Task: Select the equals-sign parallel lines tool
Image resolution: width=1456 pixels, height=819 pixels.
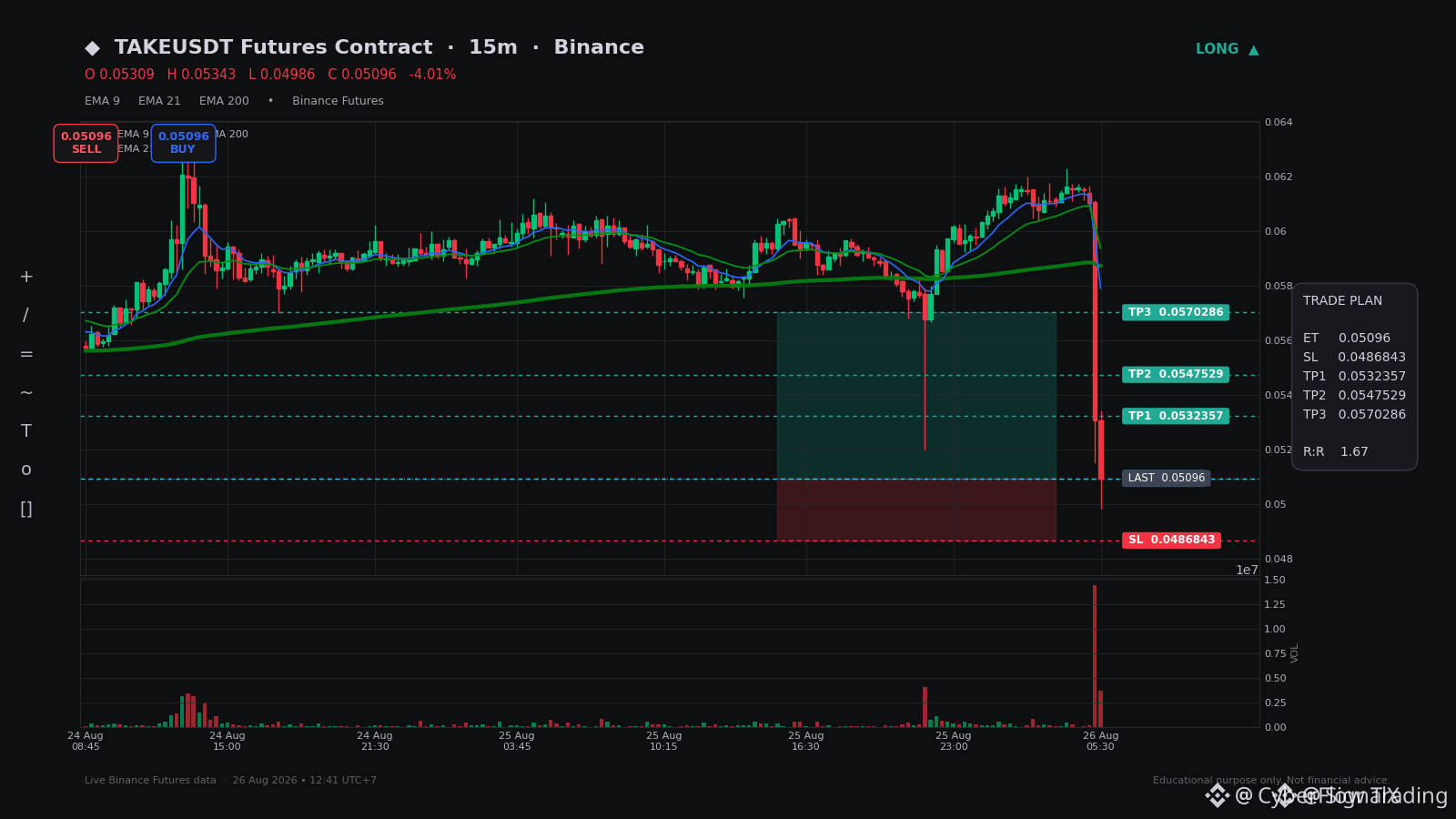Action: tap(26, 354)
